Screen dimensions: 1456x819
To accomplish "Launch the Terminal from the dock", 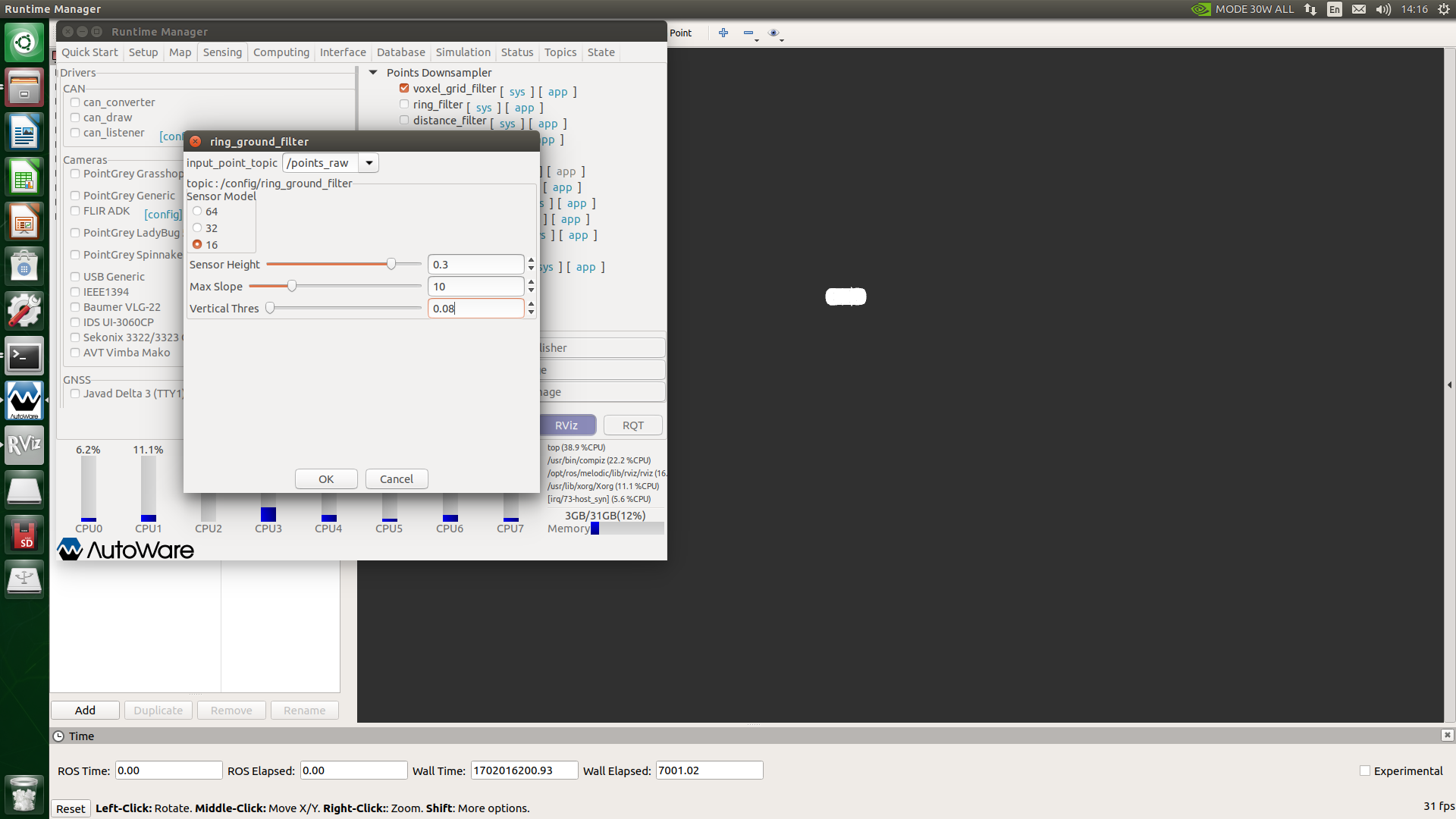I will (x=24, y=356).
